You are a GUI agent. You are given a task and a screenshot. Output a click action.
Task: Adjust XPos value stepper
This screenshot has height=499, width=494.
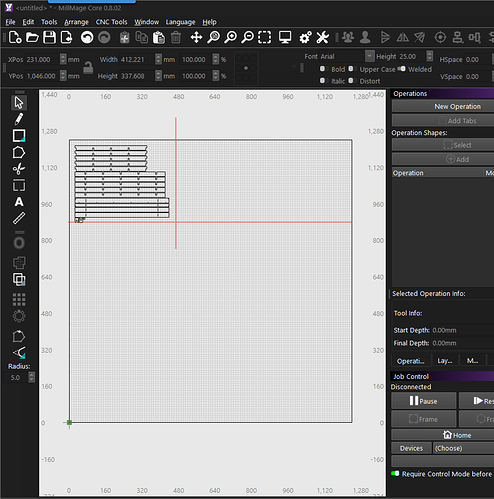[63, 59]
